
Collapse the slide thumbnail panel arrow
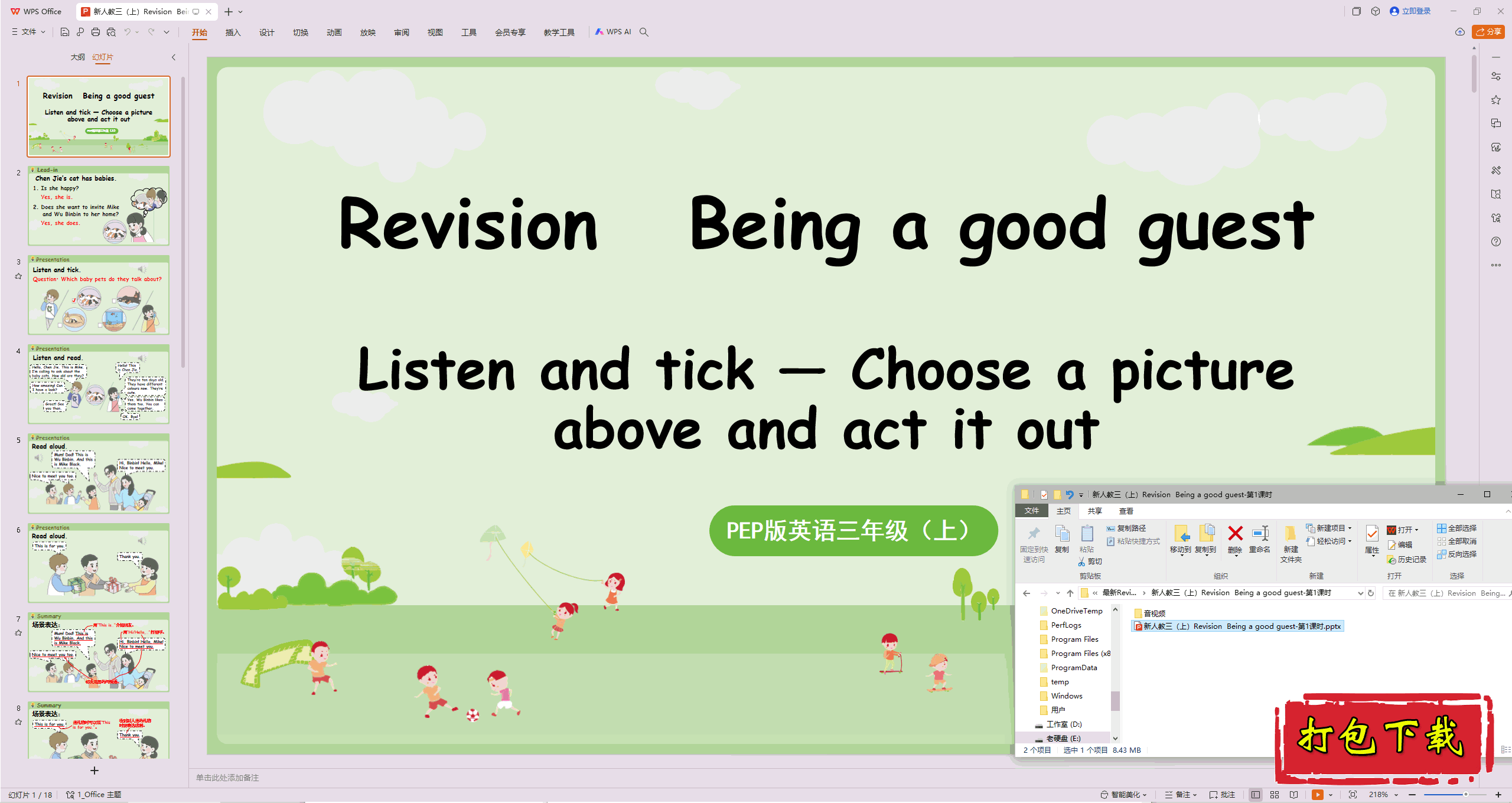174,57
